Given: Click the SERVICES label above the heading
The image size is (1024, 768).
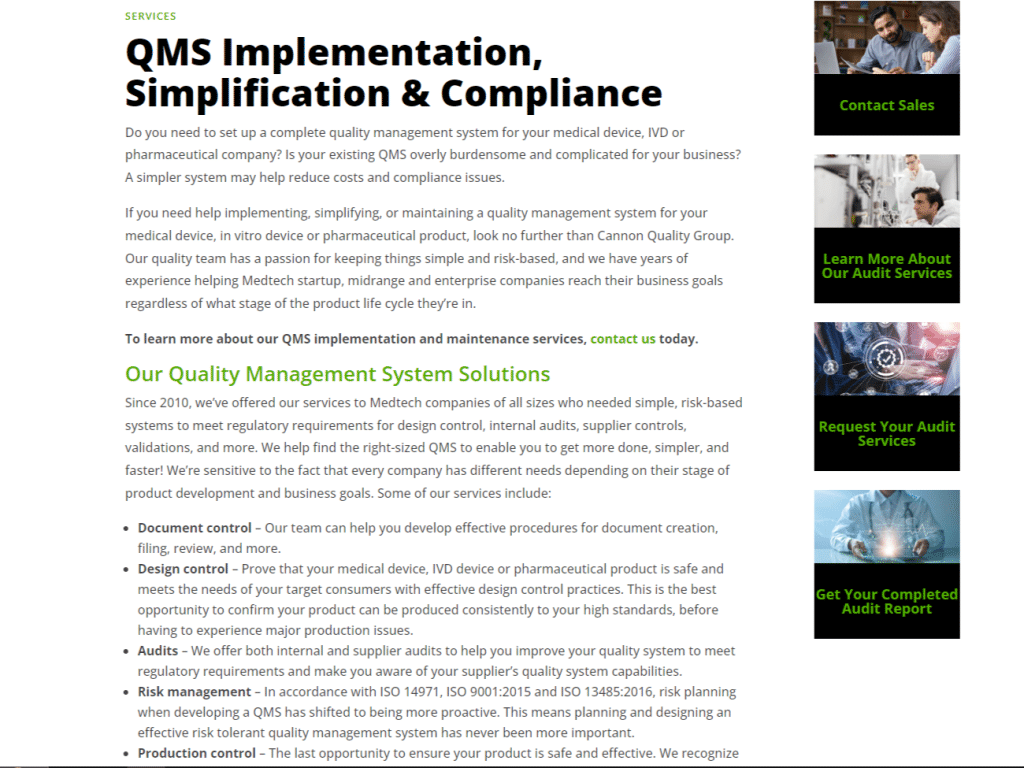Looking at the screenshot, I should pyautogui.click(x=150, y=16).
